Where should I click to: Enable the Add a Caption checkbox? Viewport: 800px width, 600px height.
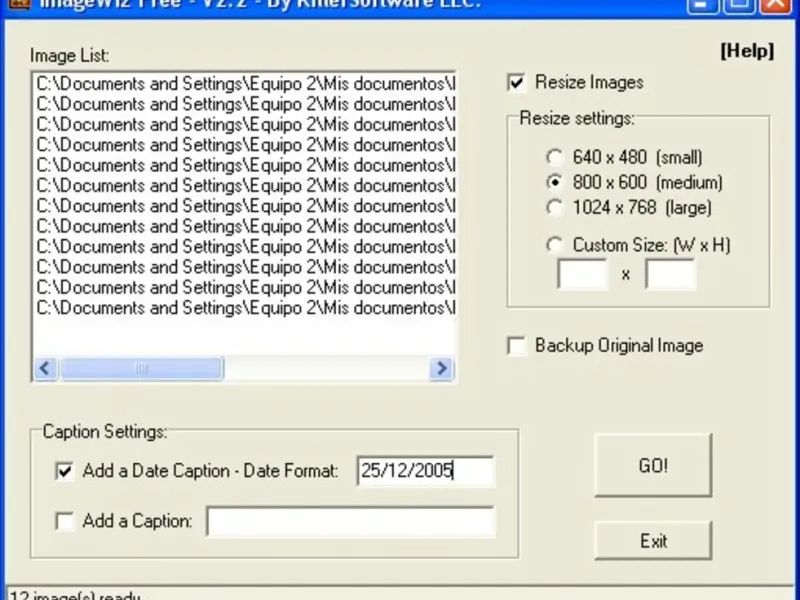64,521
